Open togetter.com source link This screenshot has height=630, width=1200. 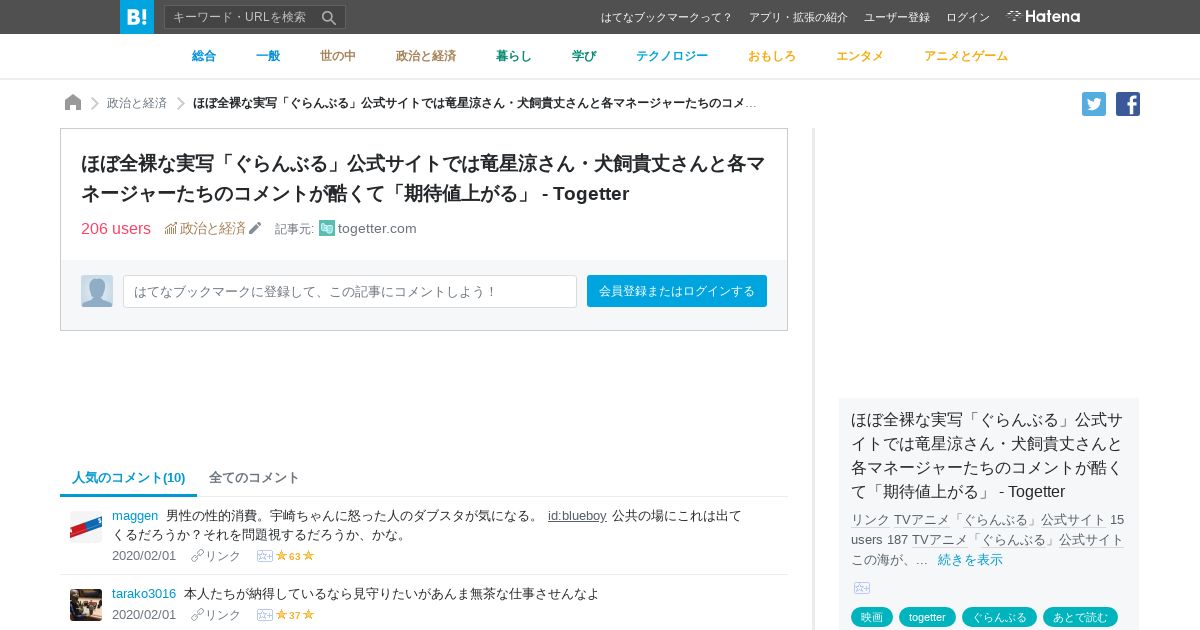click(x=377, y=228)
